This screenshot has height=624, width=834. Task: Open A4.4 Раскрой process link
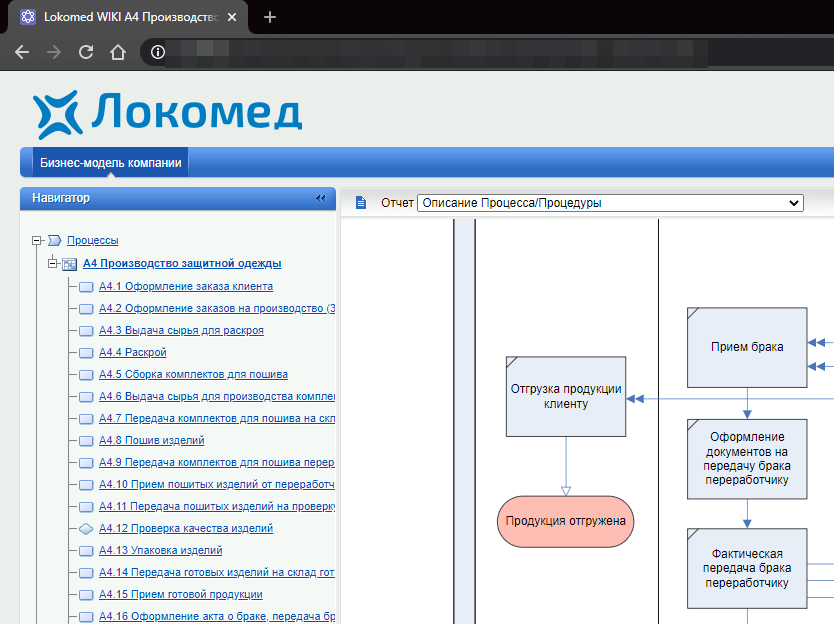(132, 352)
